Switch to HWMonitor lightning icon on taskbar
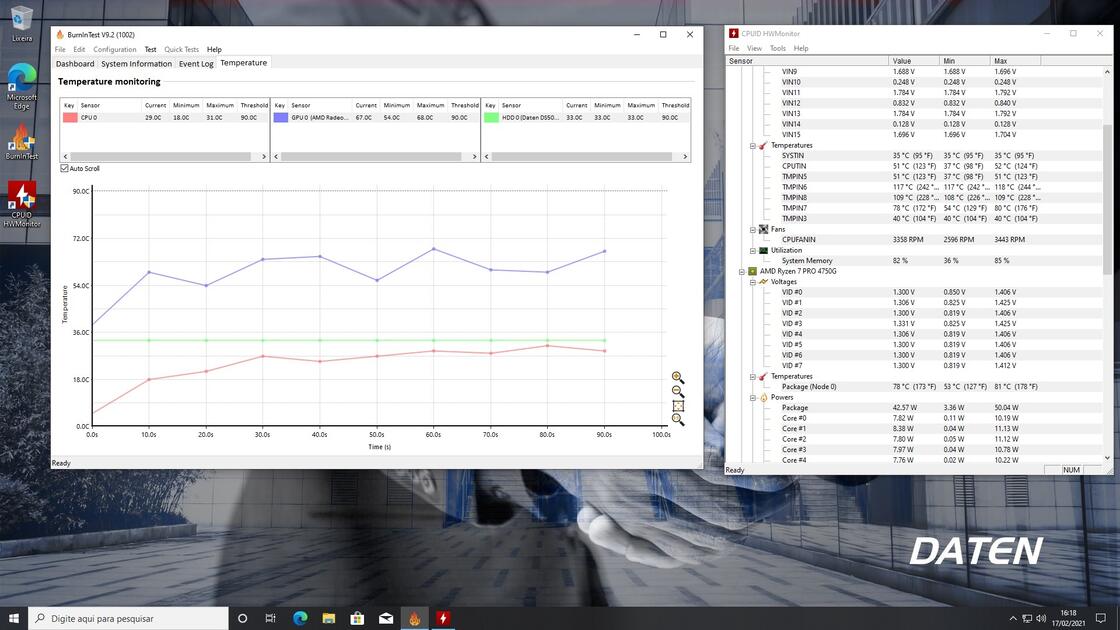This screenshot has width=1120, height=630. pyautogui.click(x=443, y=618)
